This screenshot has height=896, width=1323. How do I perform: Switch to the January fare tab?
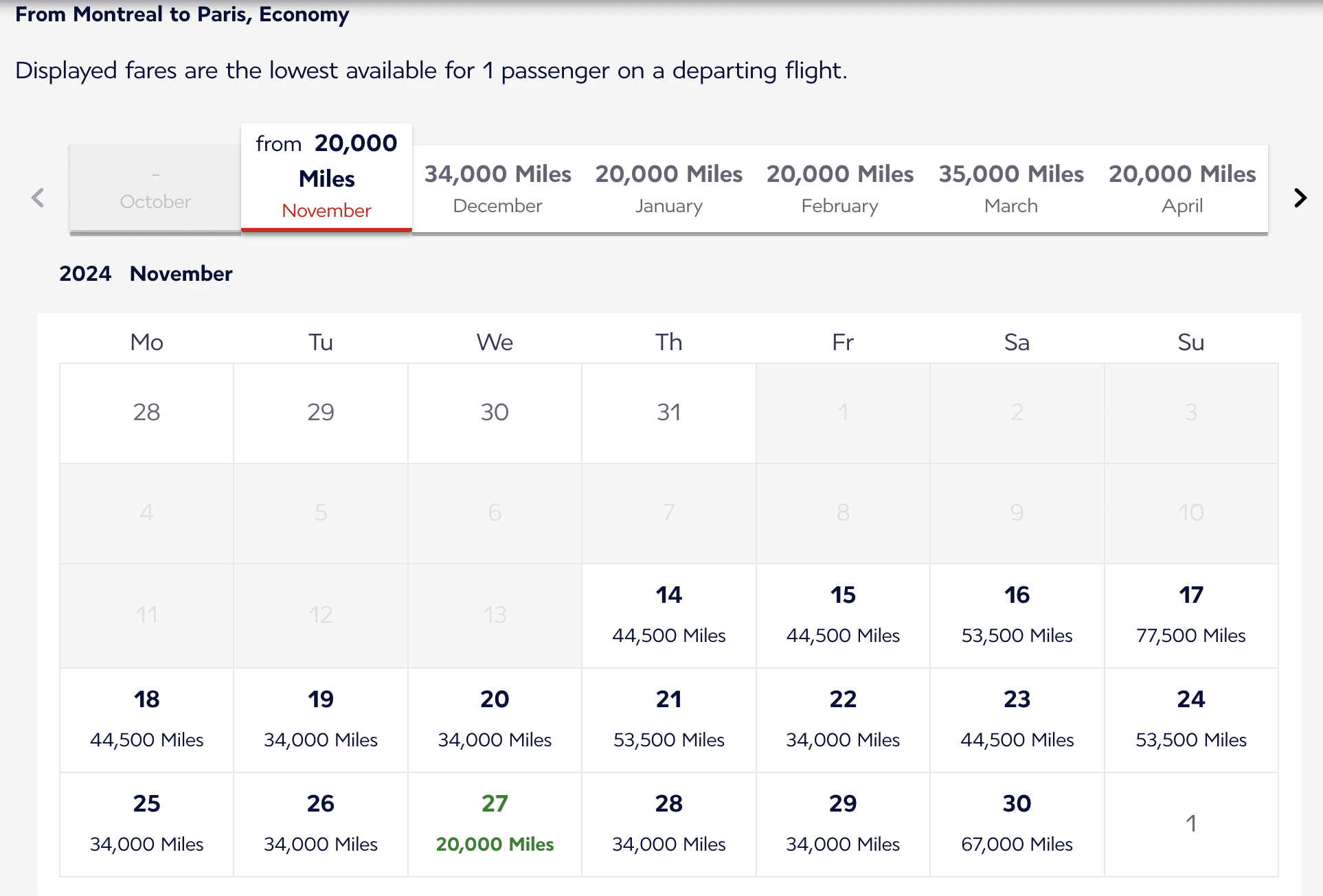tap(668, 188)
